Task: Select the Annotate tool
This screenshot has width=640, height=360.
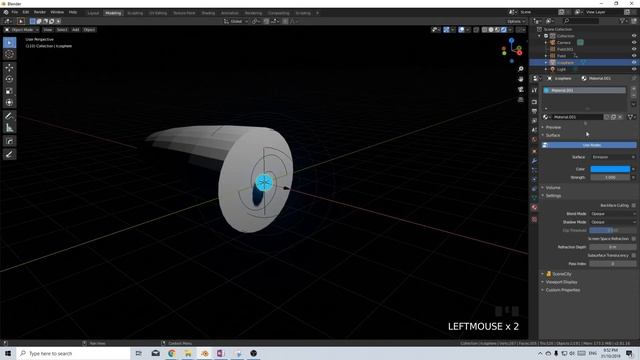Action: click(x=9, y=116)
